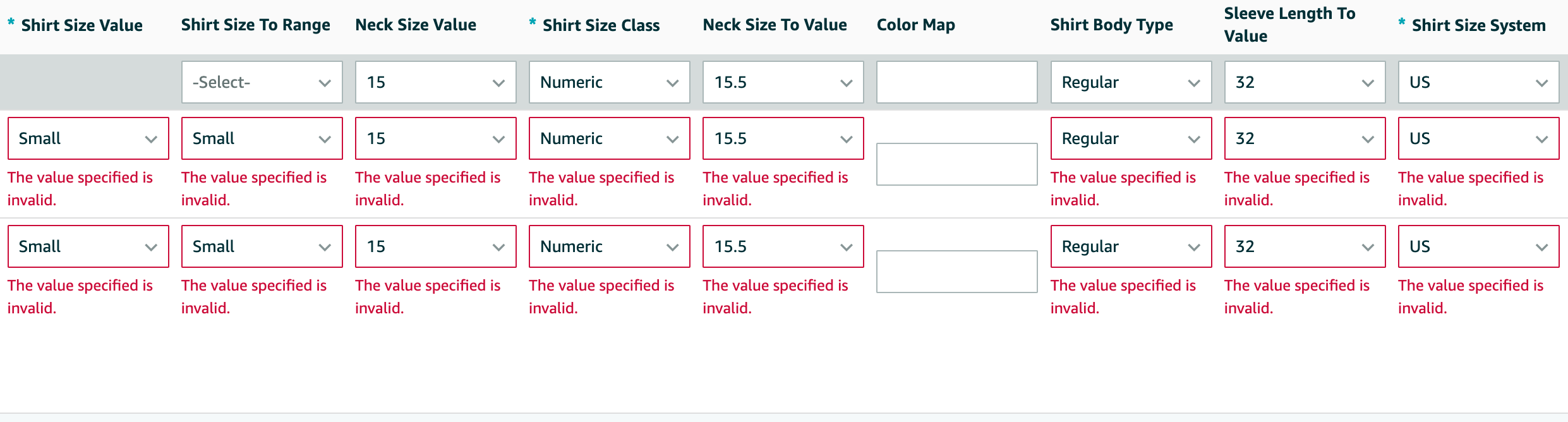Open header row Shirt Body Type dropdown

pyautogui.click(x=1131, y=82)
